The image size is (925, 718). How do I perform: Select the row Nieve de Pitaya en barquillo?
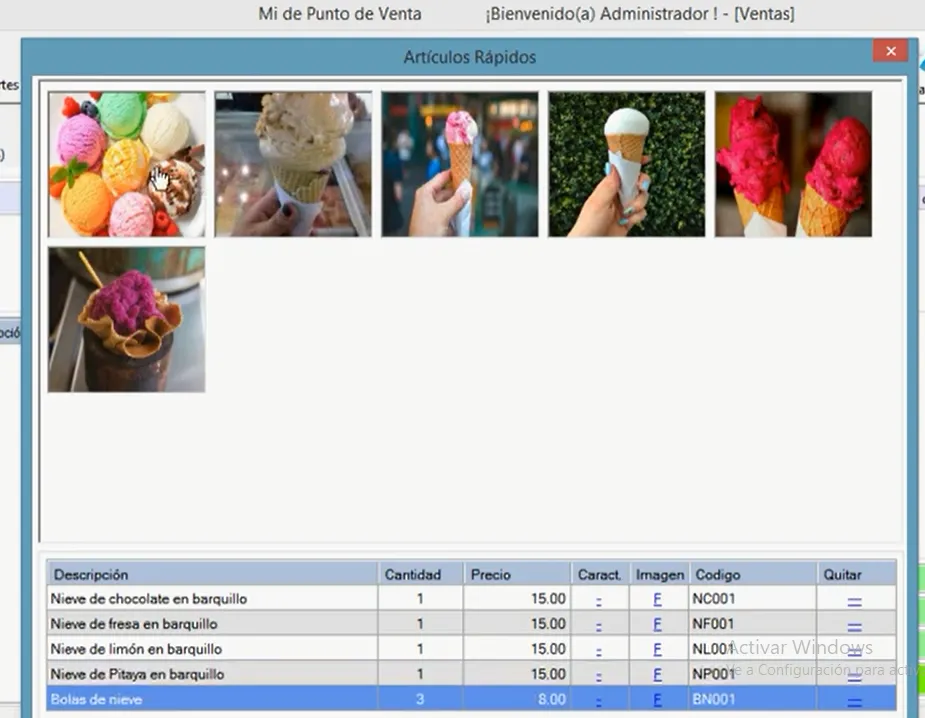210,673
